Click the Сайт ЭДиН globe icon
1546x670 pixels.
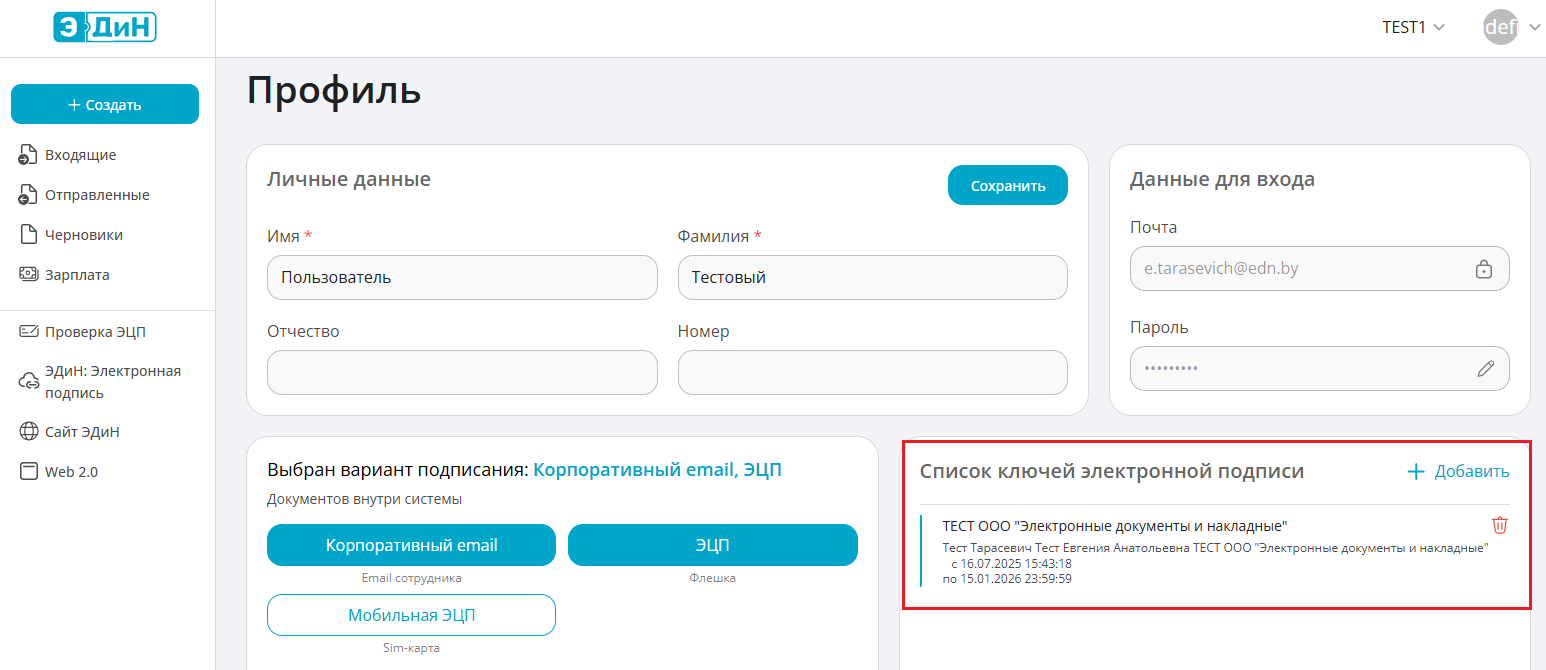tap(29, 432)
